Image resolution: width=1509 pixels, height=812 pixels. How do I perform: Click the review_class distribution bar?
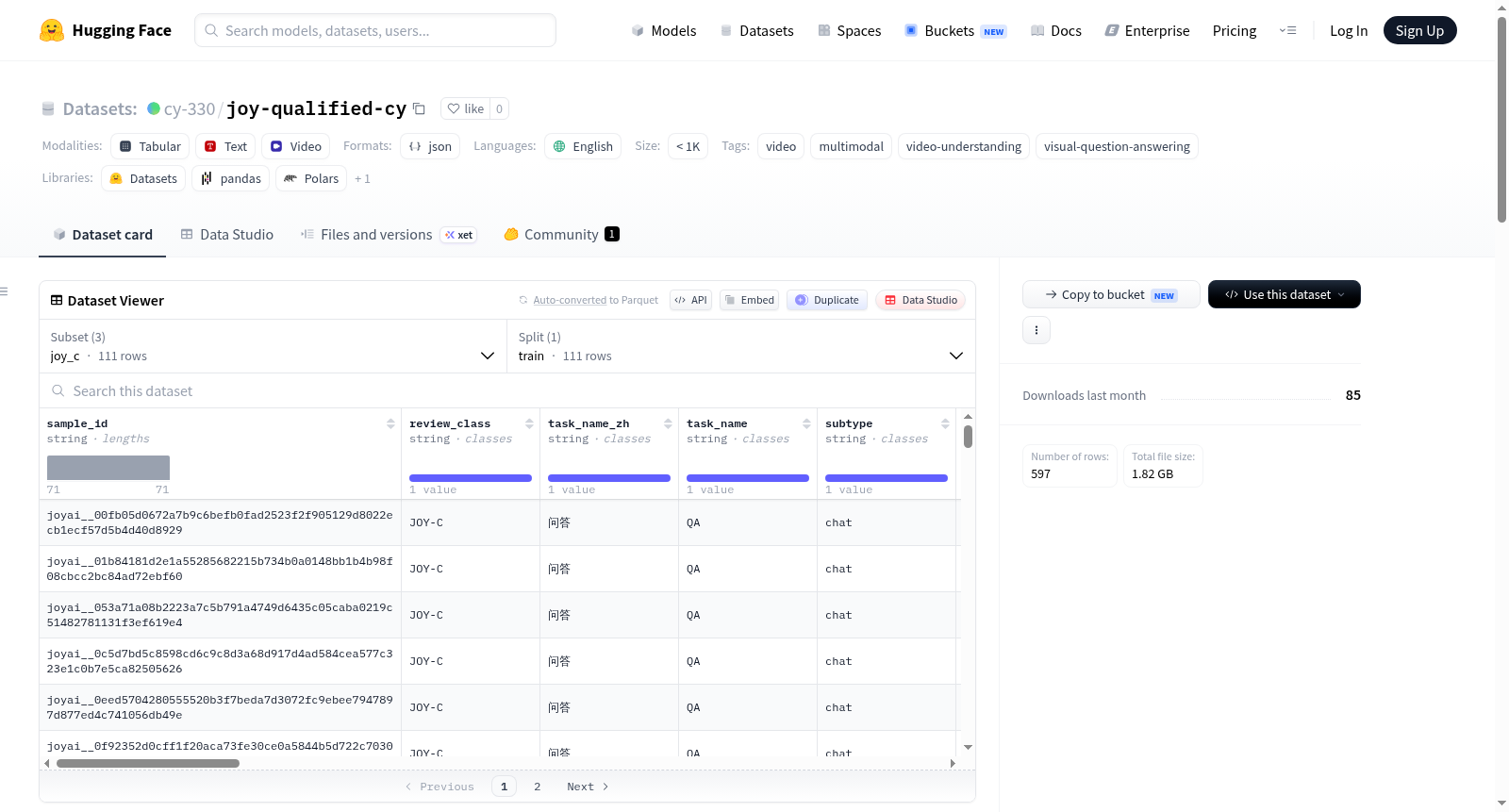[x=471, y=478]
